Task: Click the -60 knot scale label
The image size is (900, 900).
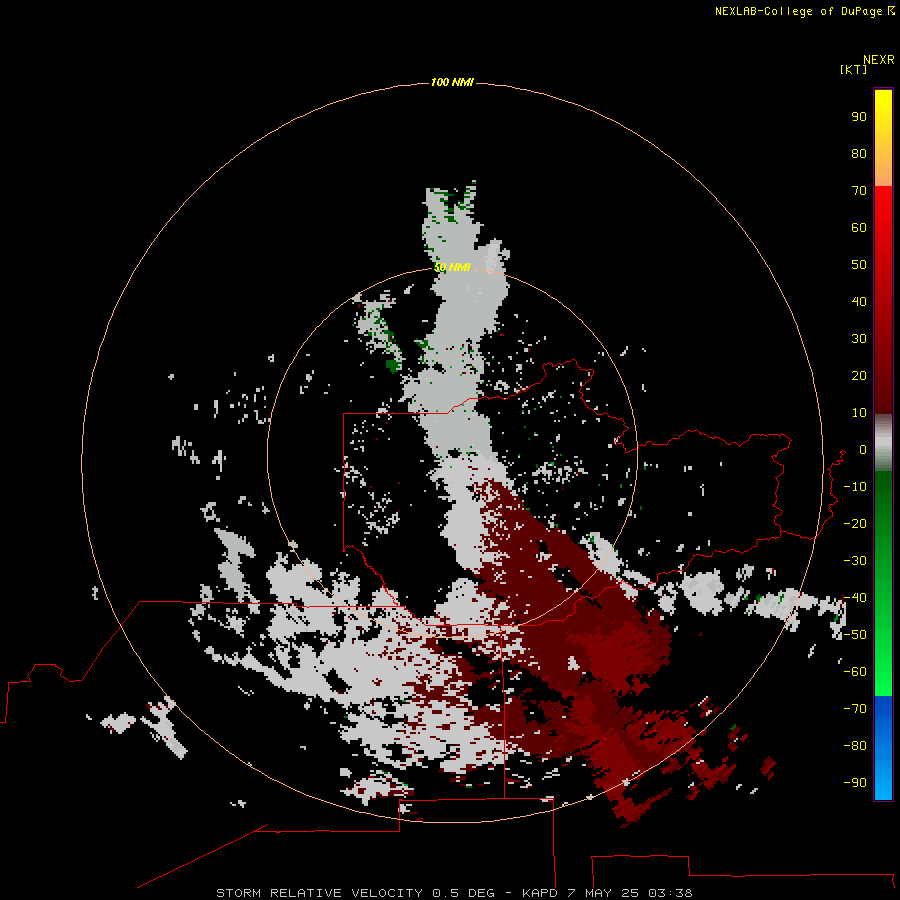Action: 855,672
